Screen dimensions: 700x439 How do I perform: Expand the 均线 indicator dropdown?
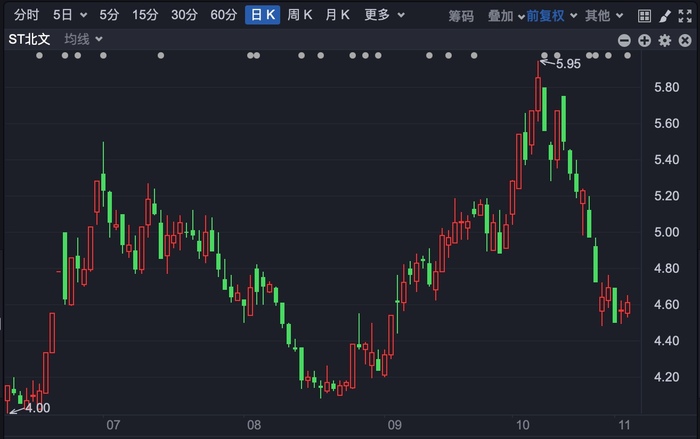pyautogui.click(x=83, y=39)
